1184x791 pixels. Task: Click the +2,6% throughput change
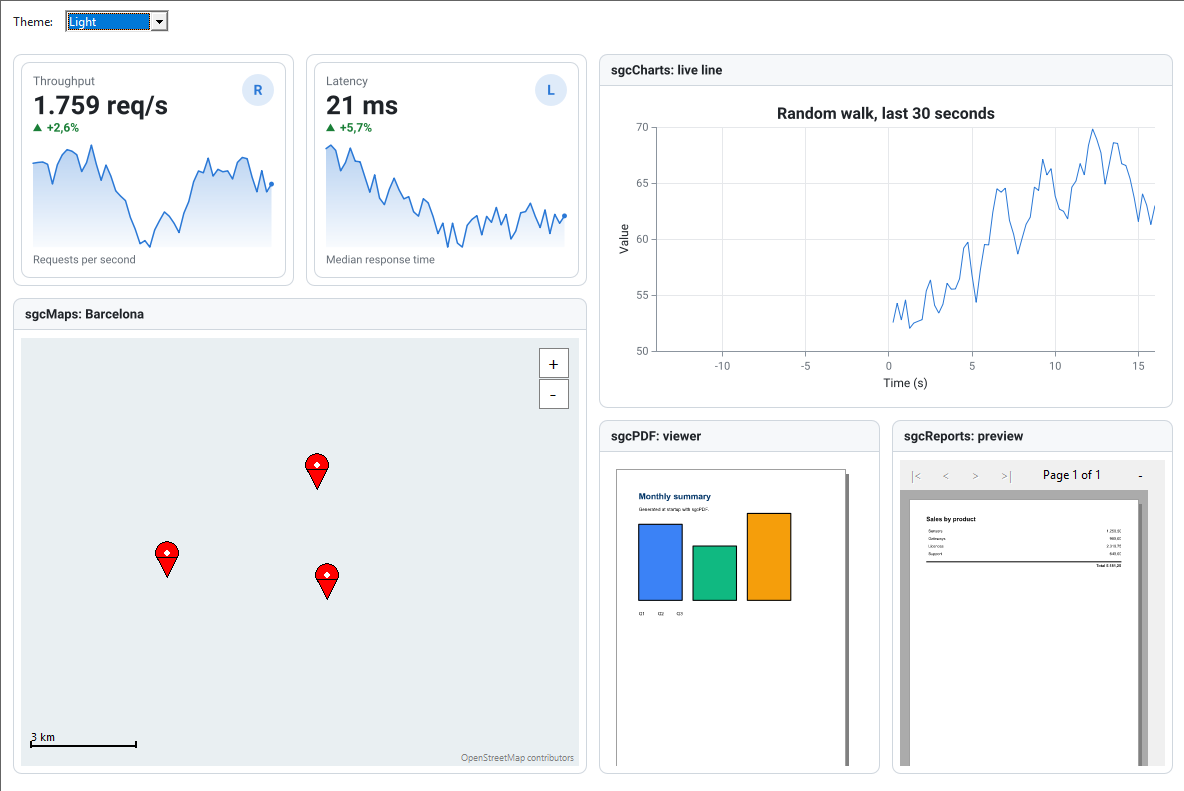56,128
